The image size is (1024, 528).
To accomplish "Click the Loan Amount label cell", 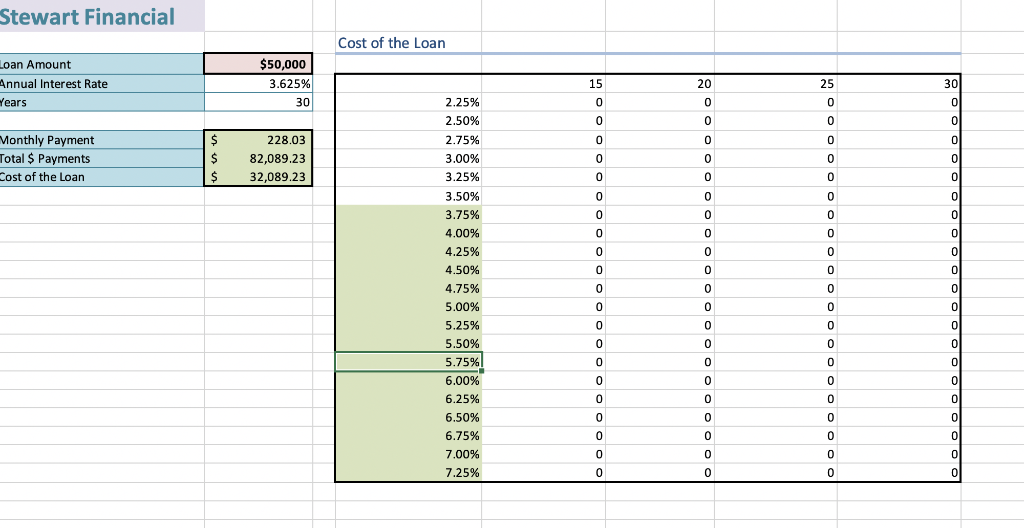I will 102,64.
